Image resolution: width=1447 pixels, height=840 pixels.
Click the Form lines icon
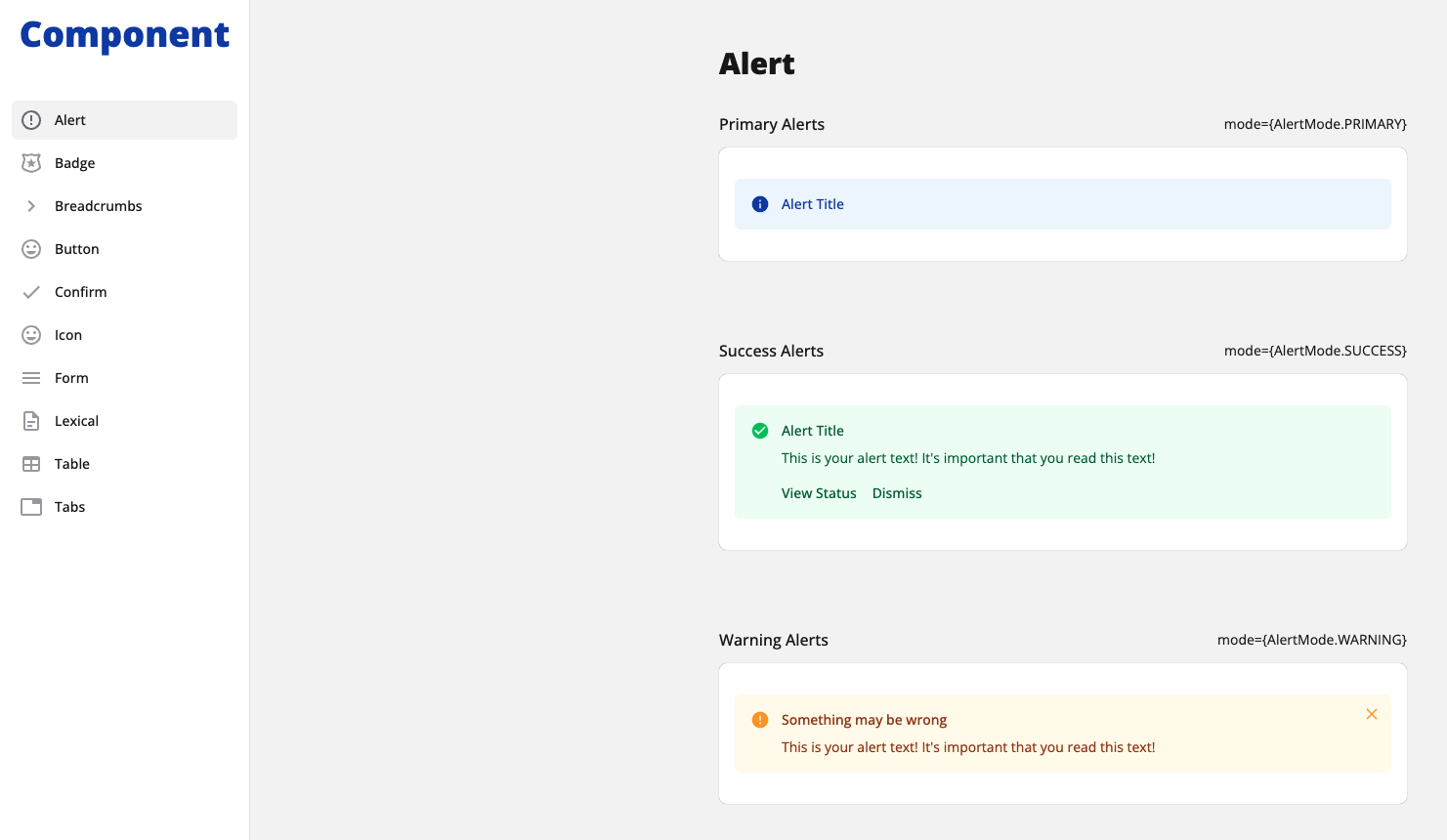pos(31,378)
